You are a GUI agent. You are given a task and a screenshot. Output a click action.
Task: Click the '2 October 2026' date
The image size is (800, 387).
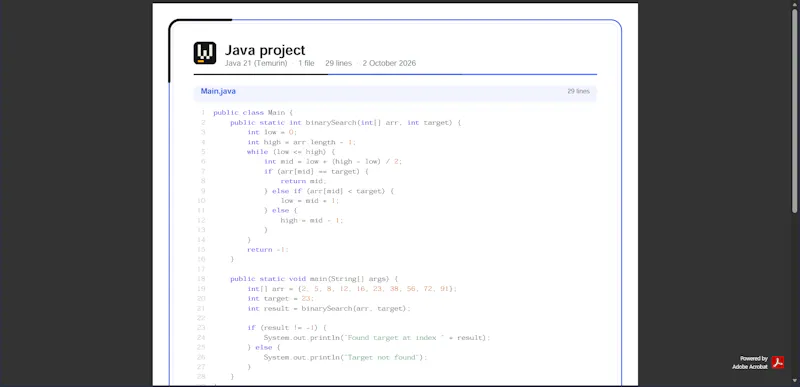tap(389, 63)
